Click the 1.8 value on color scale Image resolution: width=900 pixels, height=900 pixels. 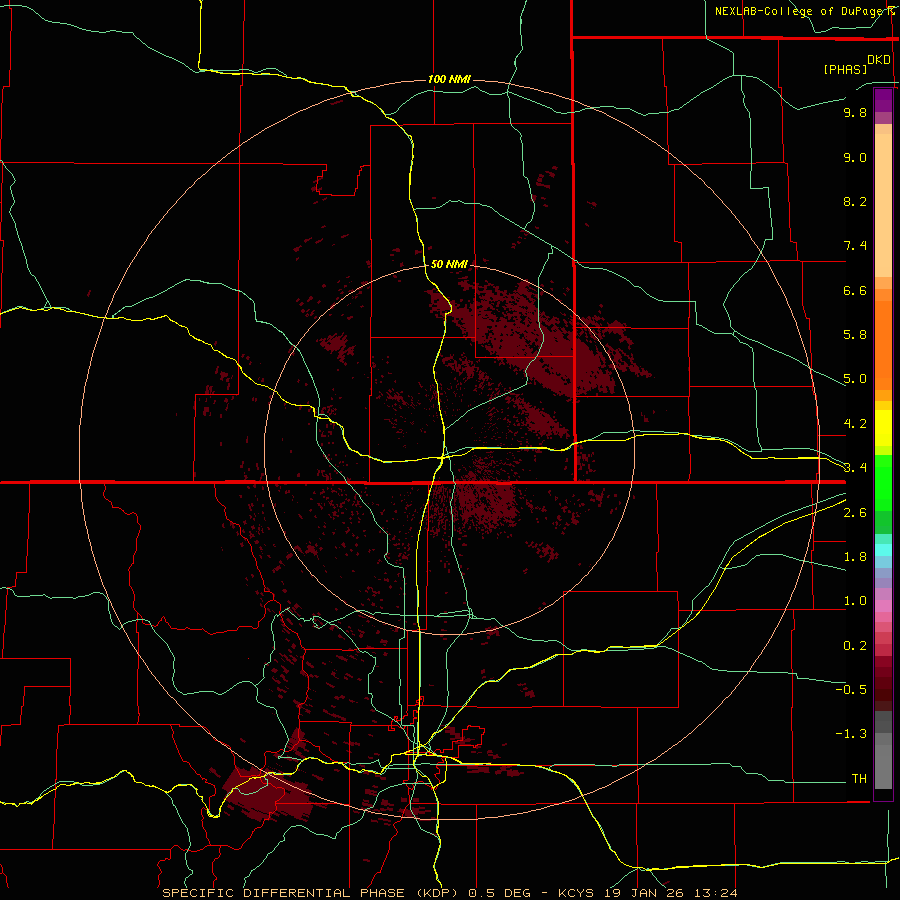(855, 557)
